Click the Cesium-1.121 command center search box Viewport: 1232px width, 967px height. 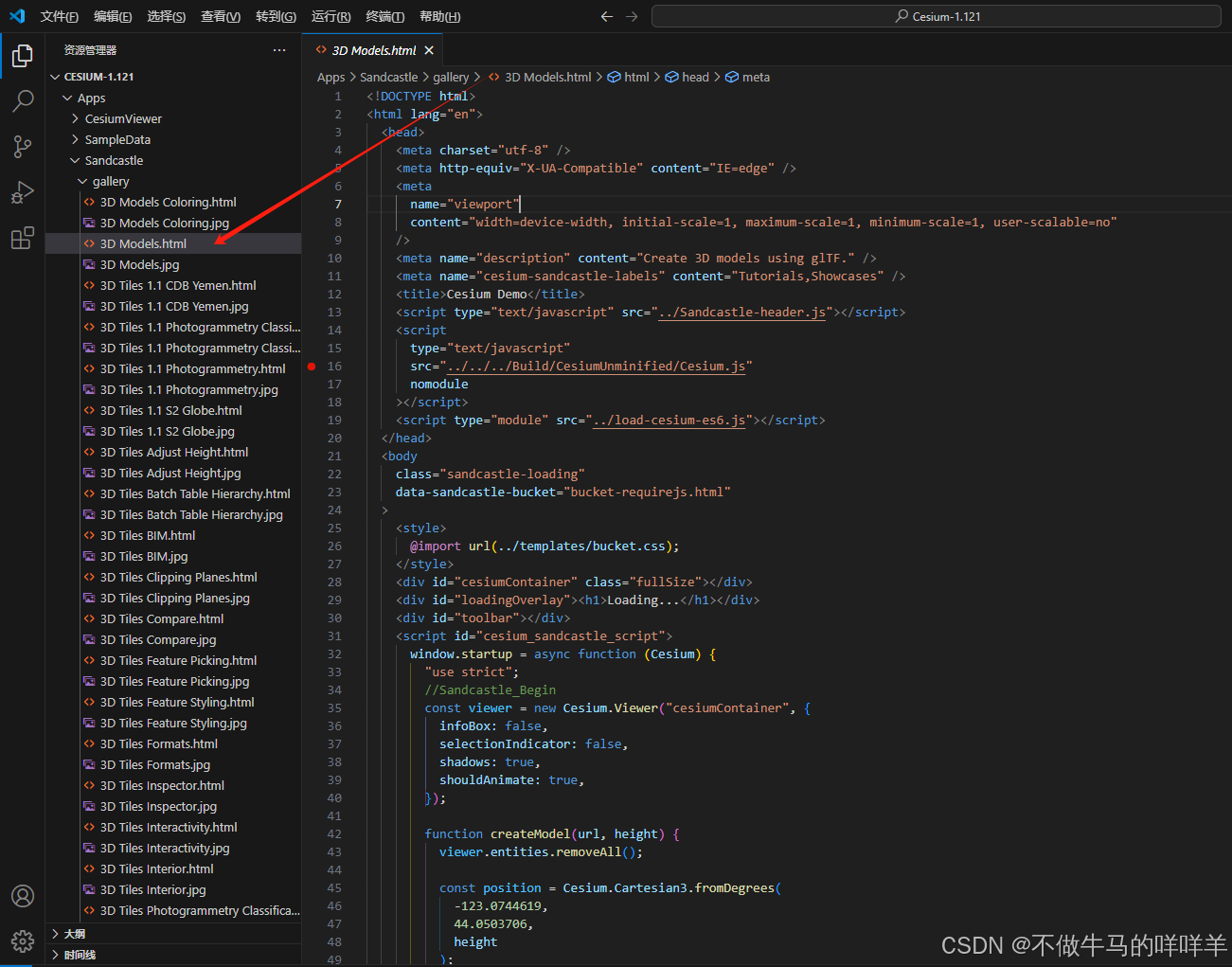937,16
